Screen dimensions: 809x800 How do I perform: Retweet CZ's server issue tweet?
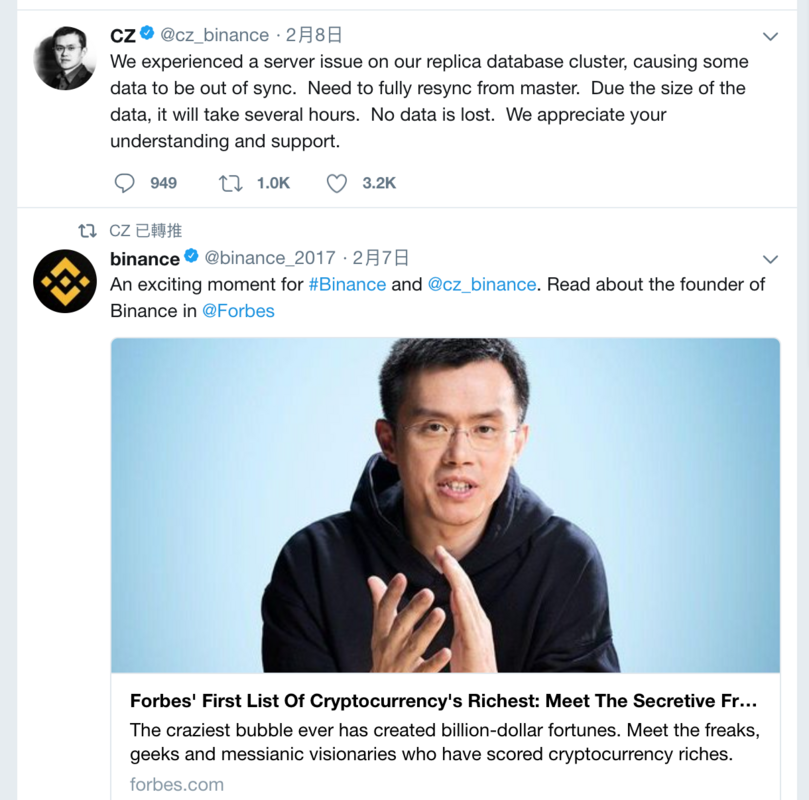tap(230, 183)
